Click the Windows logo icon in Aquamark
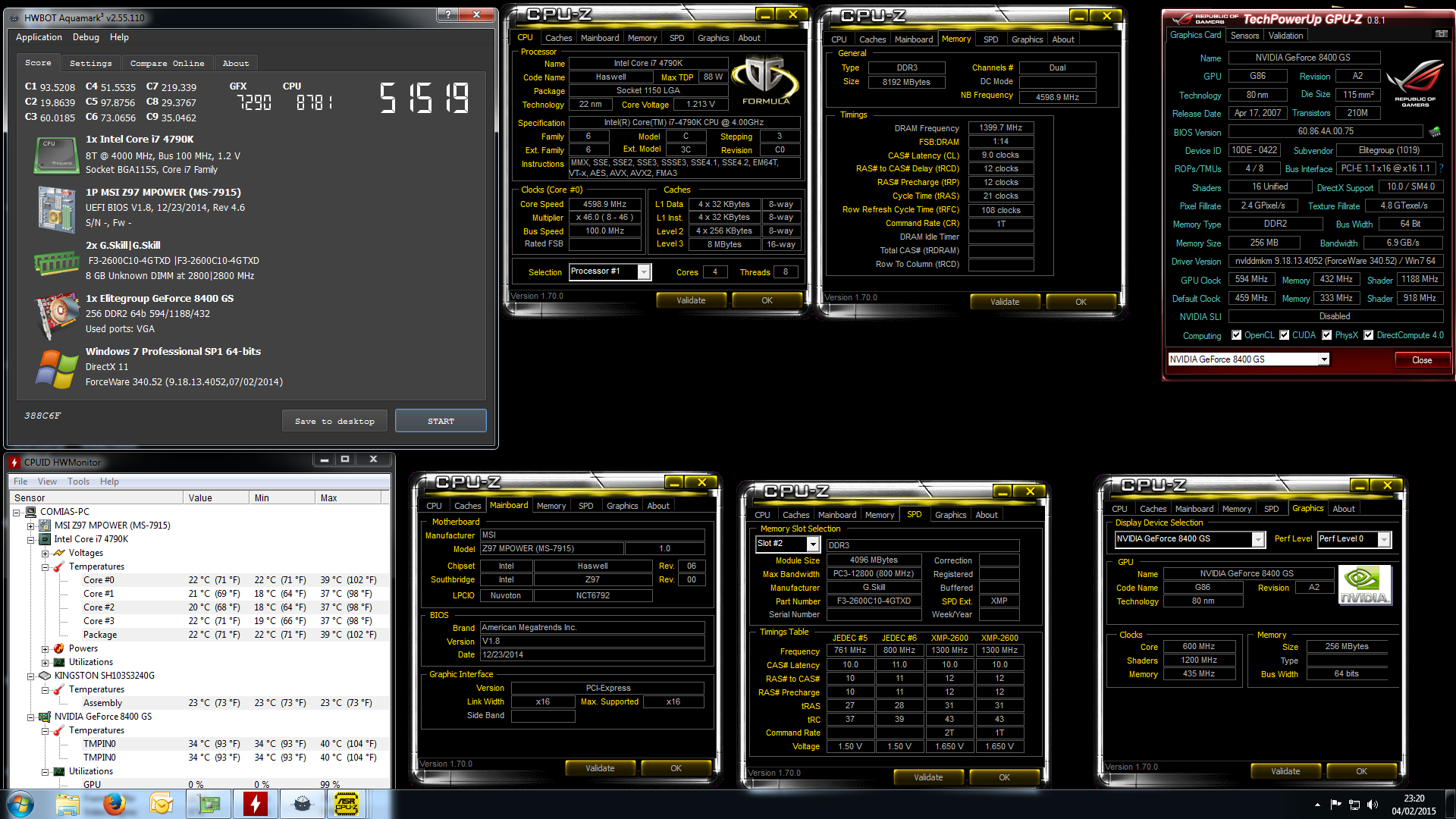Screen dimensions: 1456x819 56,368
